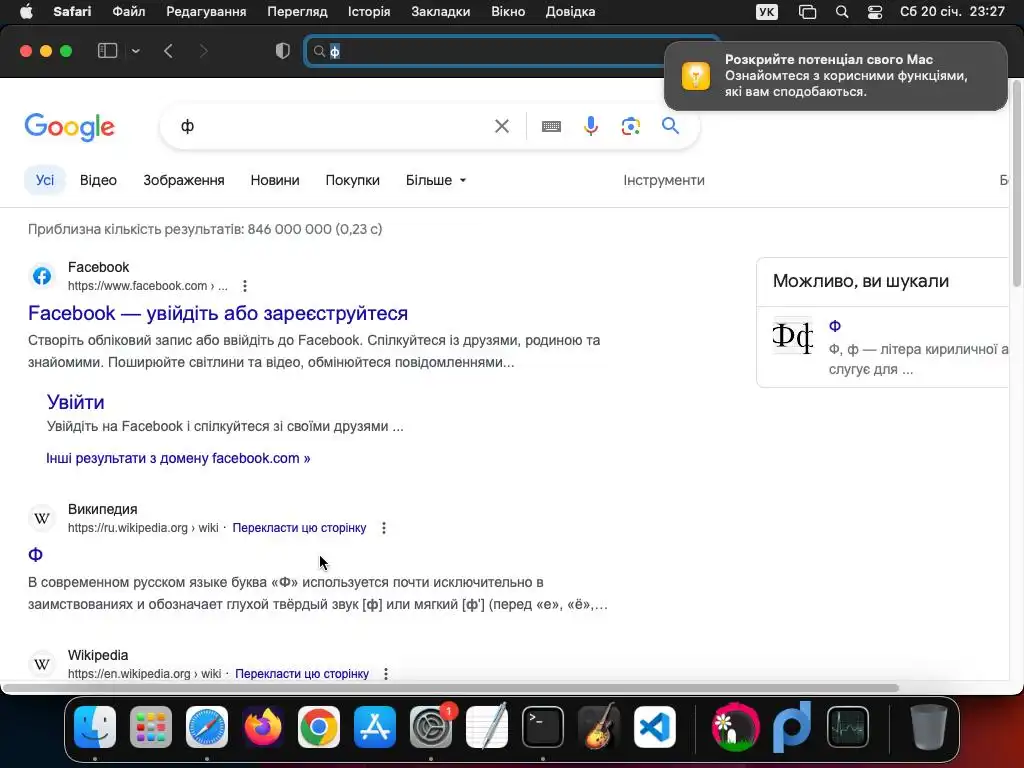This screenshot has width=1024, height=768.
Task: Open the Apple menu
Action: [x=26, y=12]
